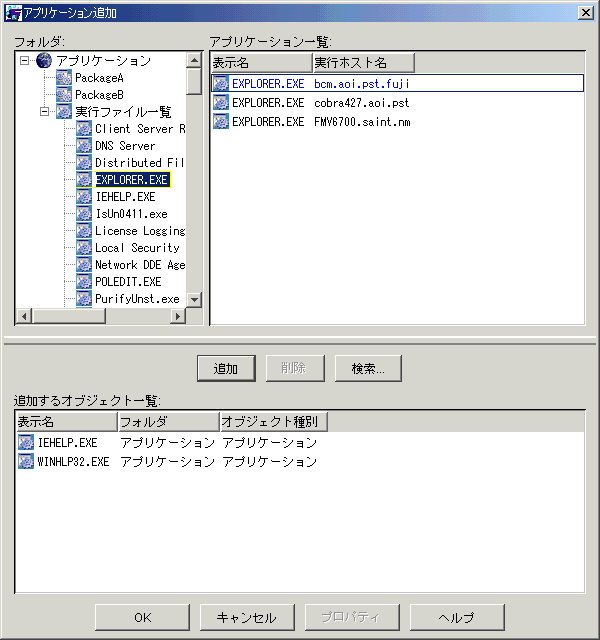600x640 pixels.
Task: Select POLEDIT.EXE in the tree
Action: pyautogui.click(x=128, y=282)
